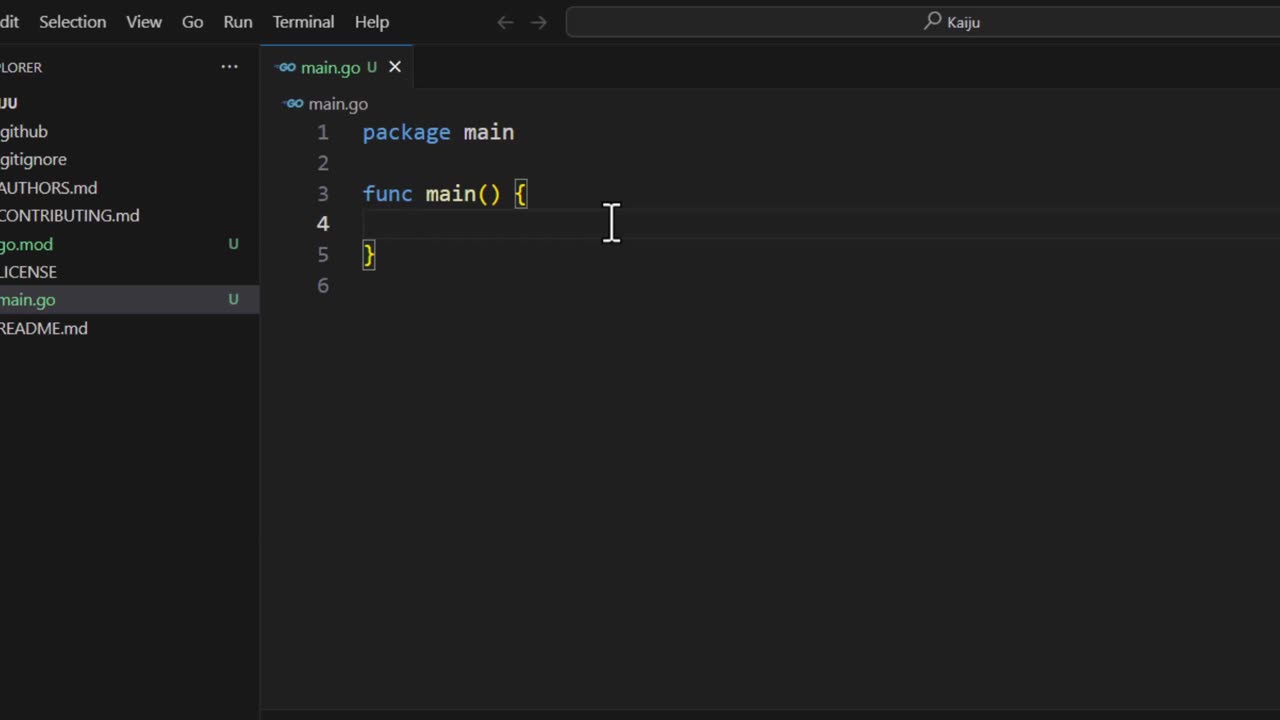Click the word 'package' on line 1
The width and height of the screenshot is (1280, 720).
[406, 132]
